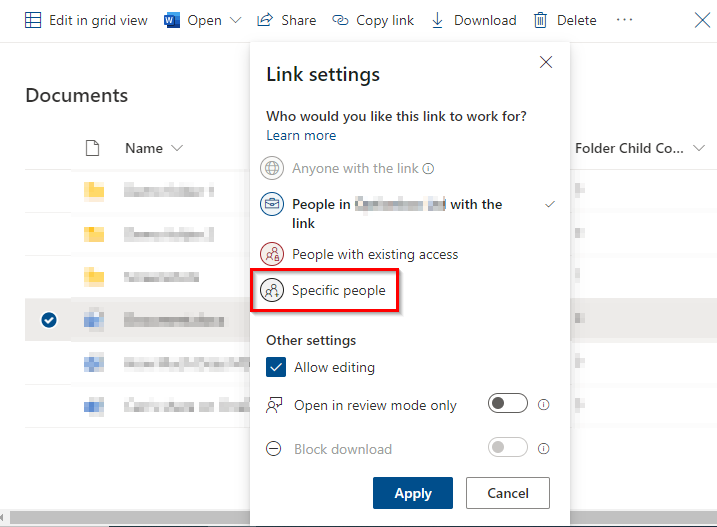Screen dimensions: 717x527
Task: Click the Edit in grid view label
Action: point(98,20)
